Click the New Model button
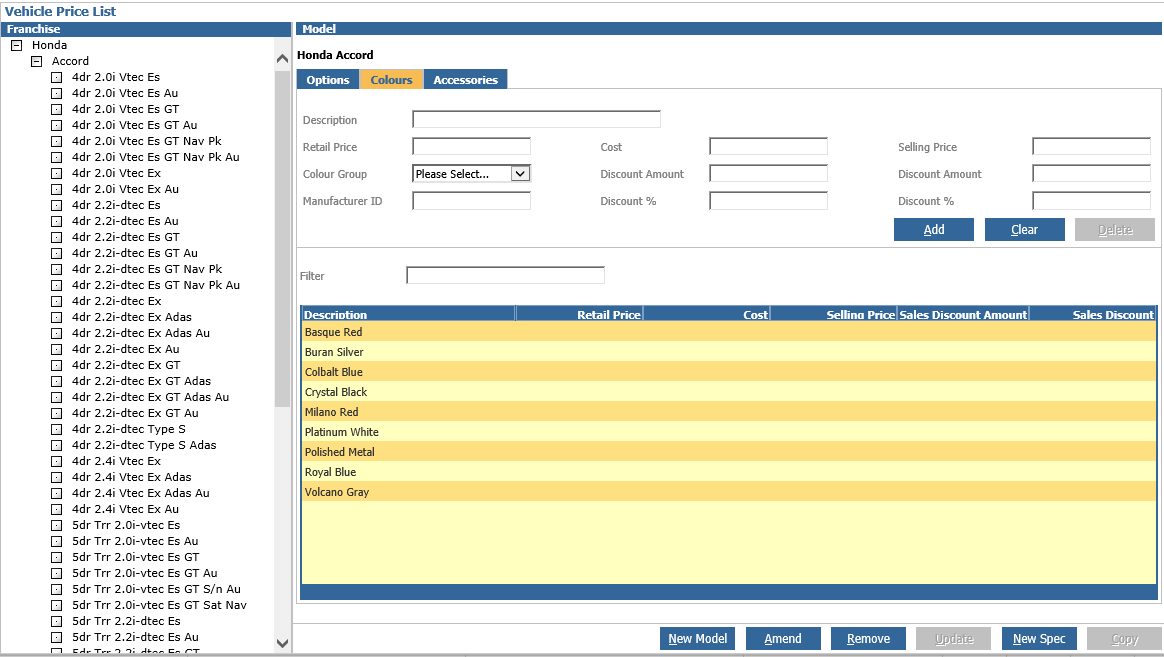Image resolution: width=1164 pixels, height=657 pixels. point(698,638)
